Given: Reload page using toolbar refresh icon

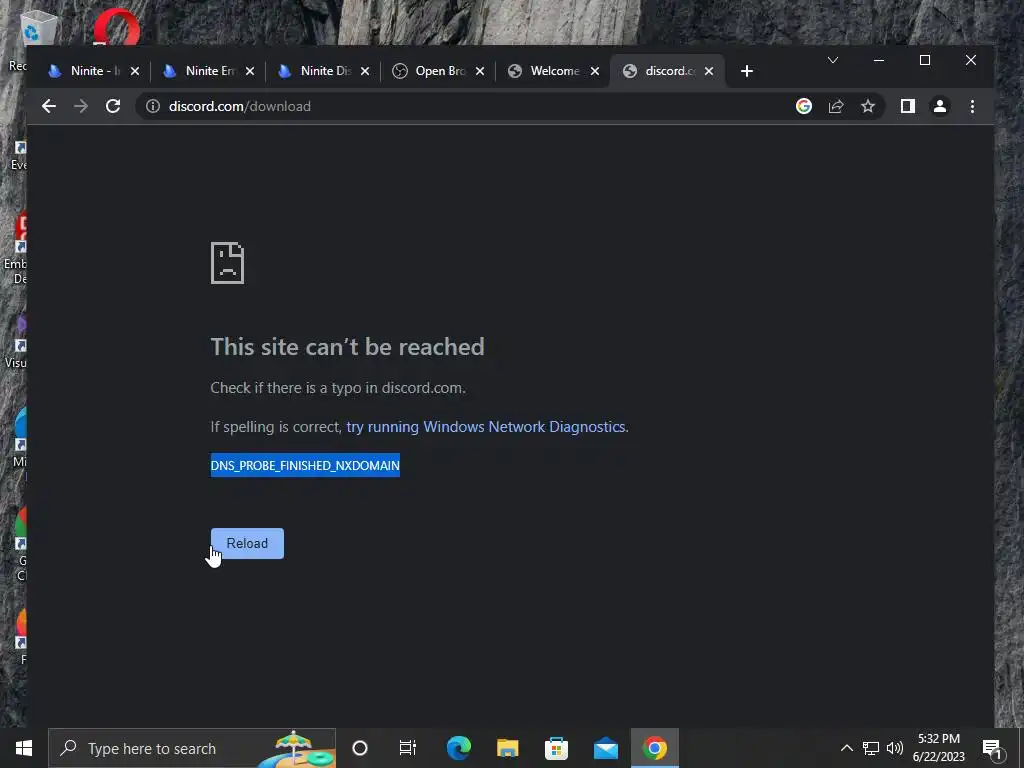Looking at the screenshot, I should [x=113, y=106].
